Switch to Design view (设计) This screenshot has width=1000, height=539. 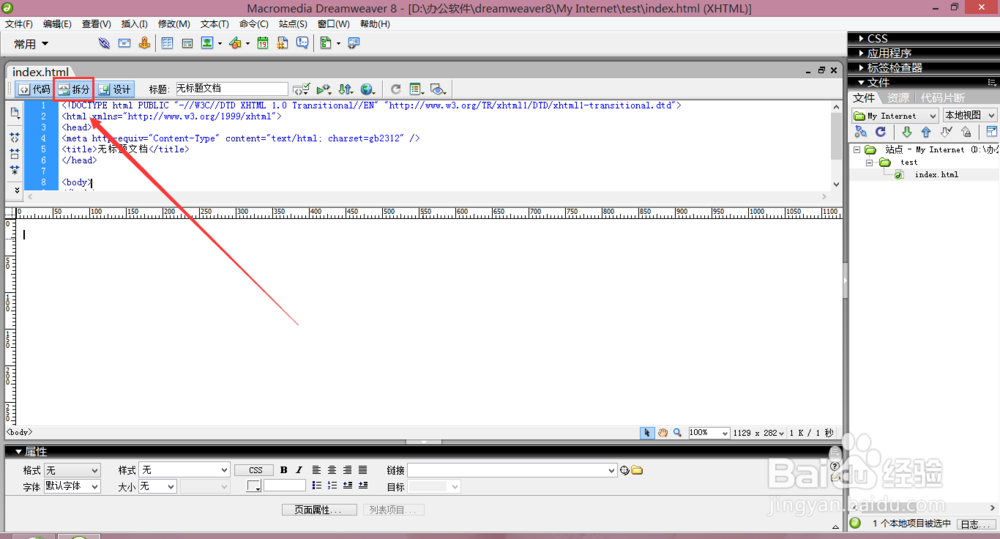pos(115,89)
